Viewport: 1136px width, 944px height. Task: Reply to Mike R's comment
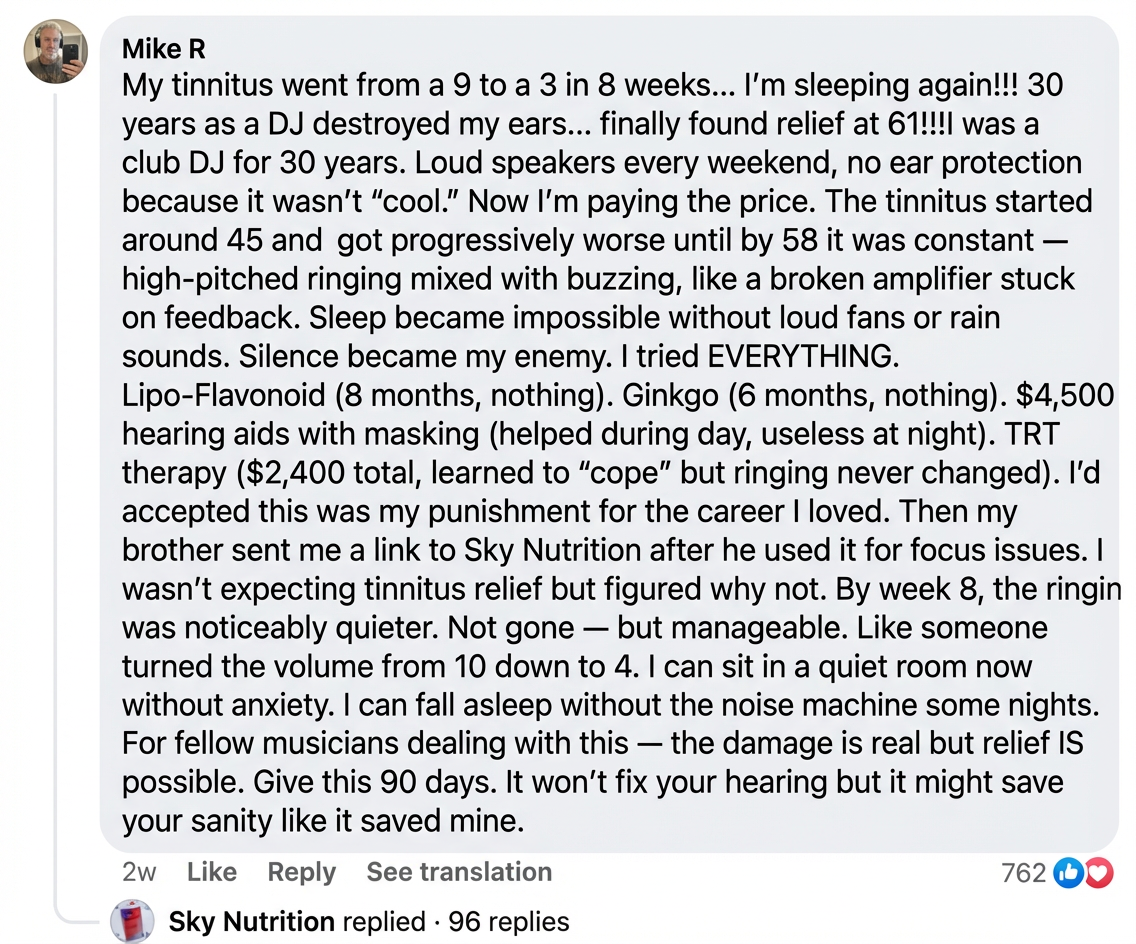click(301, 872)
